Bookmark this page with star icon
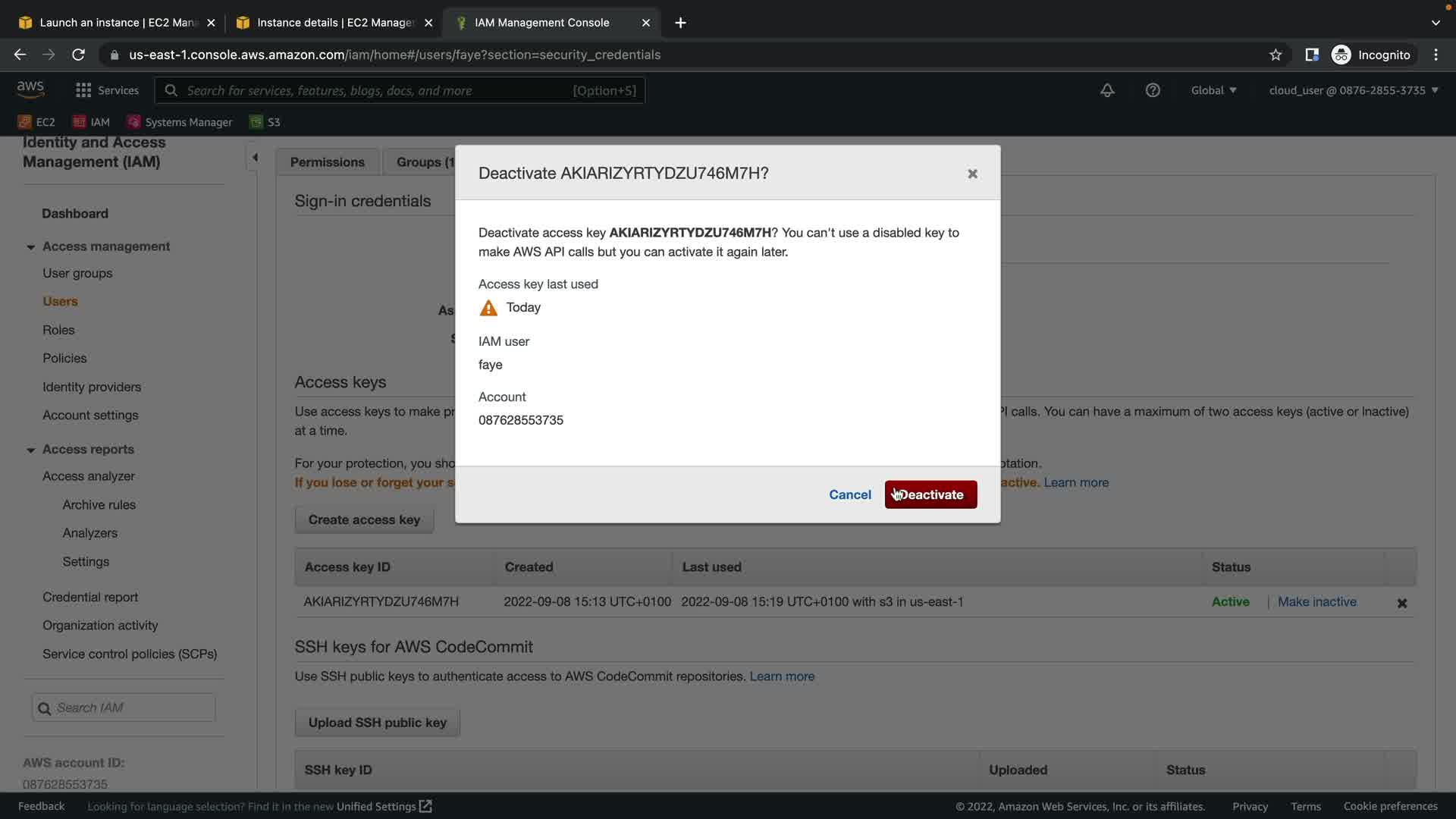 1276,55
